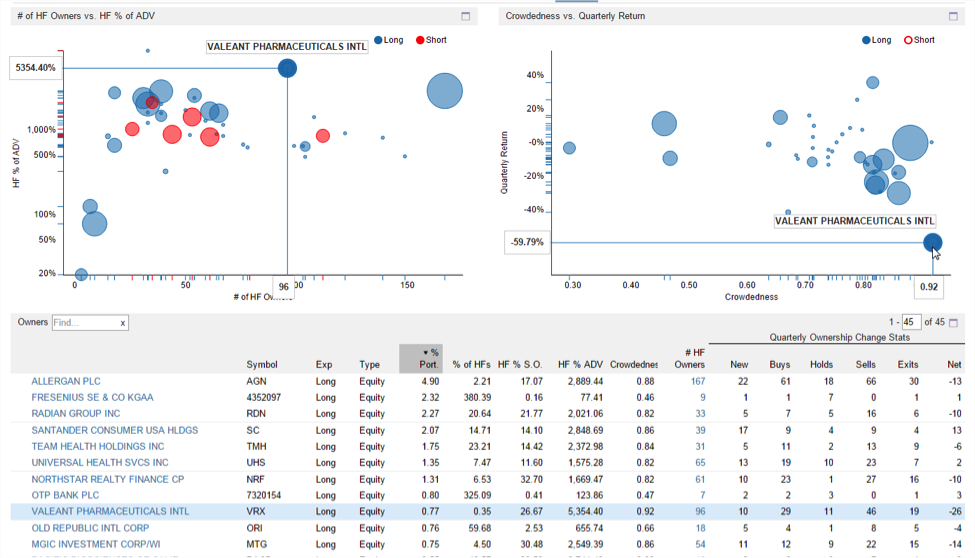Click 380.39 % of HFs value
The height and width of the screenshot is (558, 975).
pos(477,398)
